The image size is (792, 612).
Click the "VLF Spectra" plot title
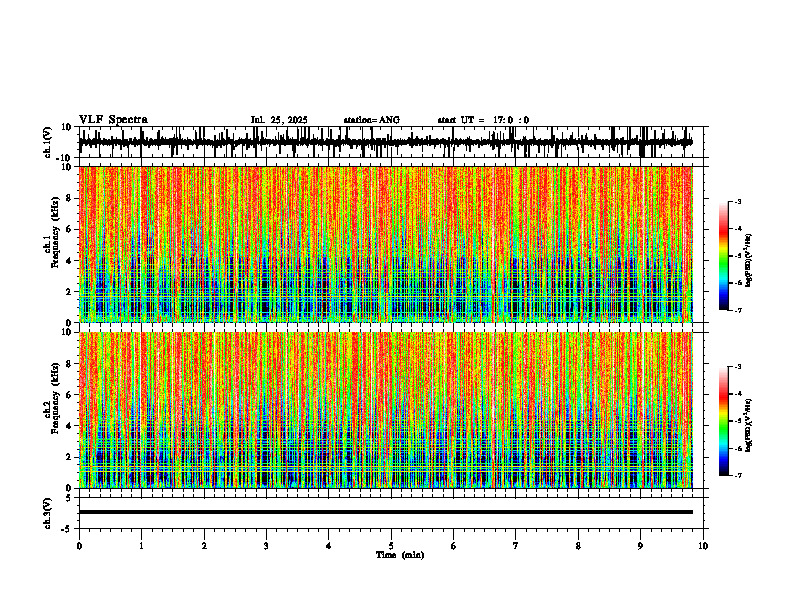tap(113, 120)
